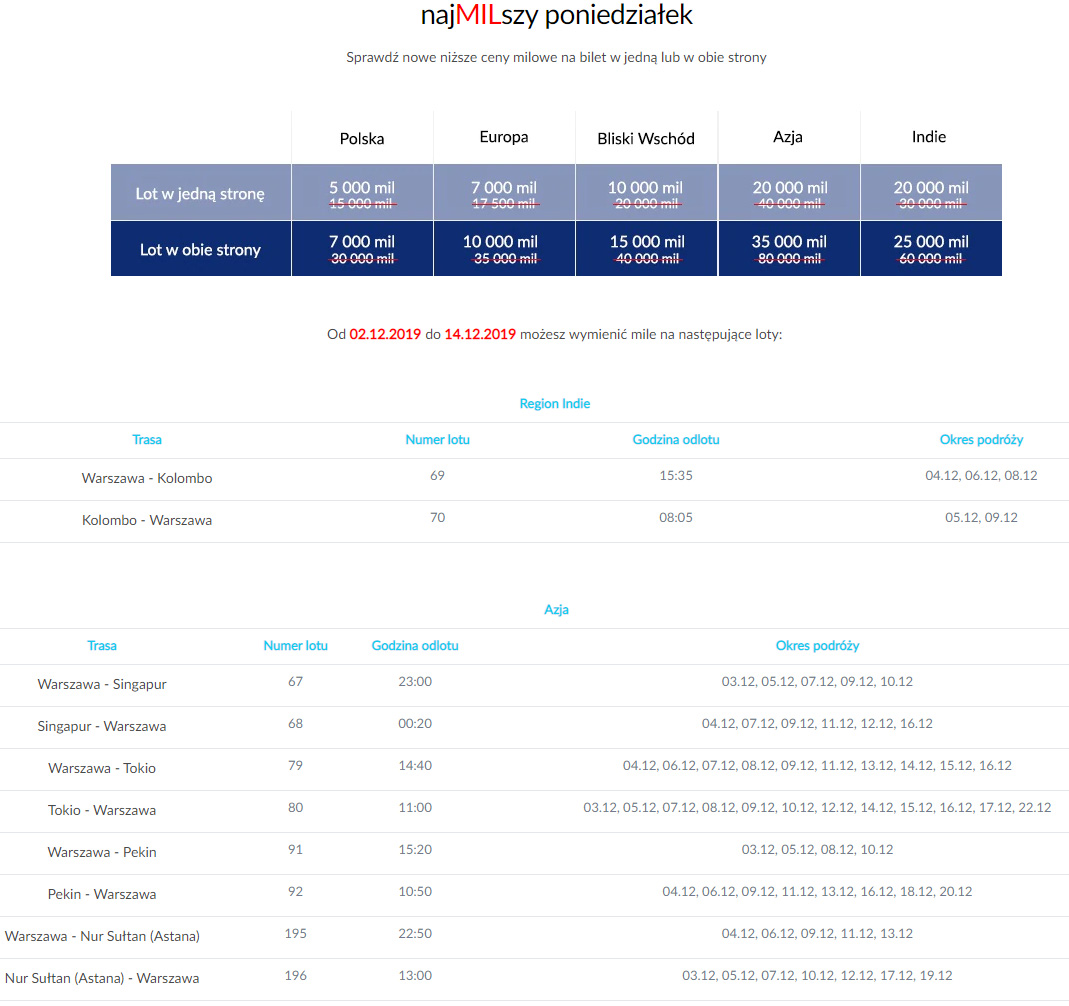Click flight number "67"
This screenshot has height=1006, width=1069.
295,681
